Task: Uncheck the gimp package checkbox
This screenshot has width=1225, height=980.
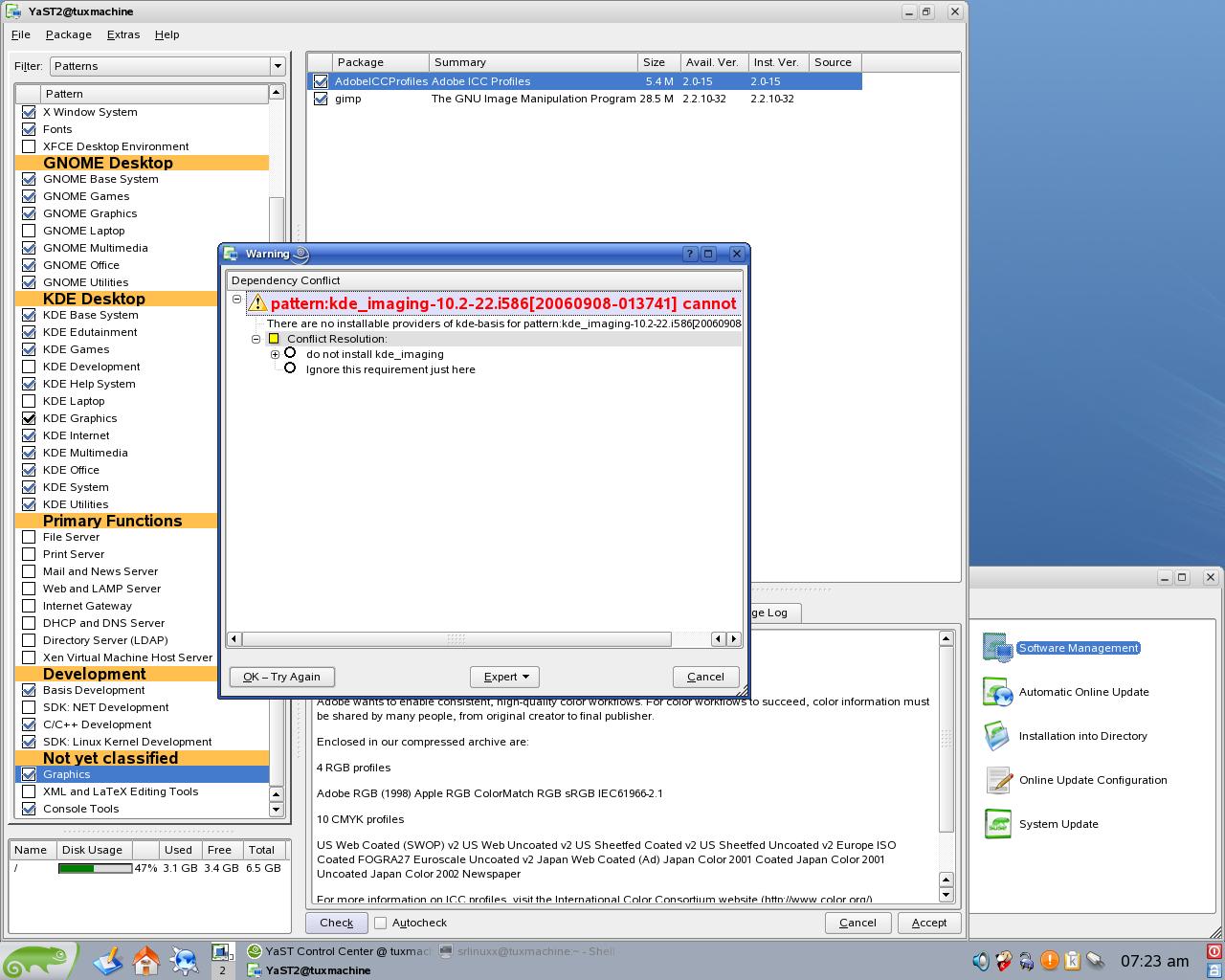Action: pos(321,99)
